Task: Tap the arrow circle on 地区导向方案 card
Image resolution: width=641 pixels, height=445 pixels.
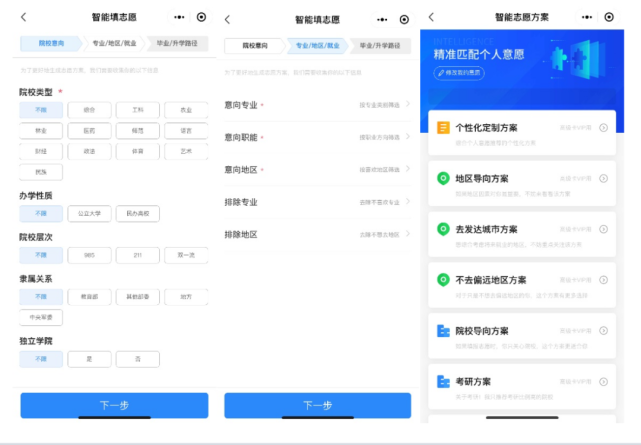Action: pos(603,179)
